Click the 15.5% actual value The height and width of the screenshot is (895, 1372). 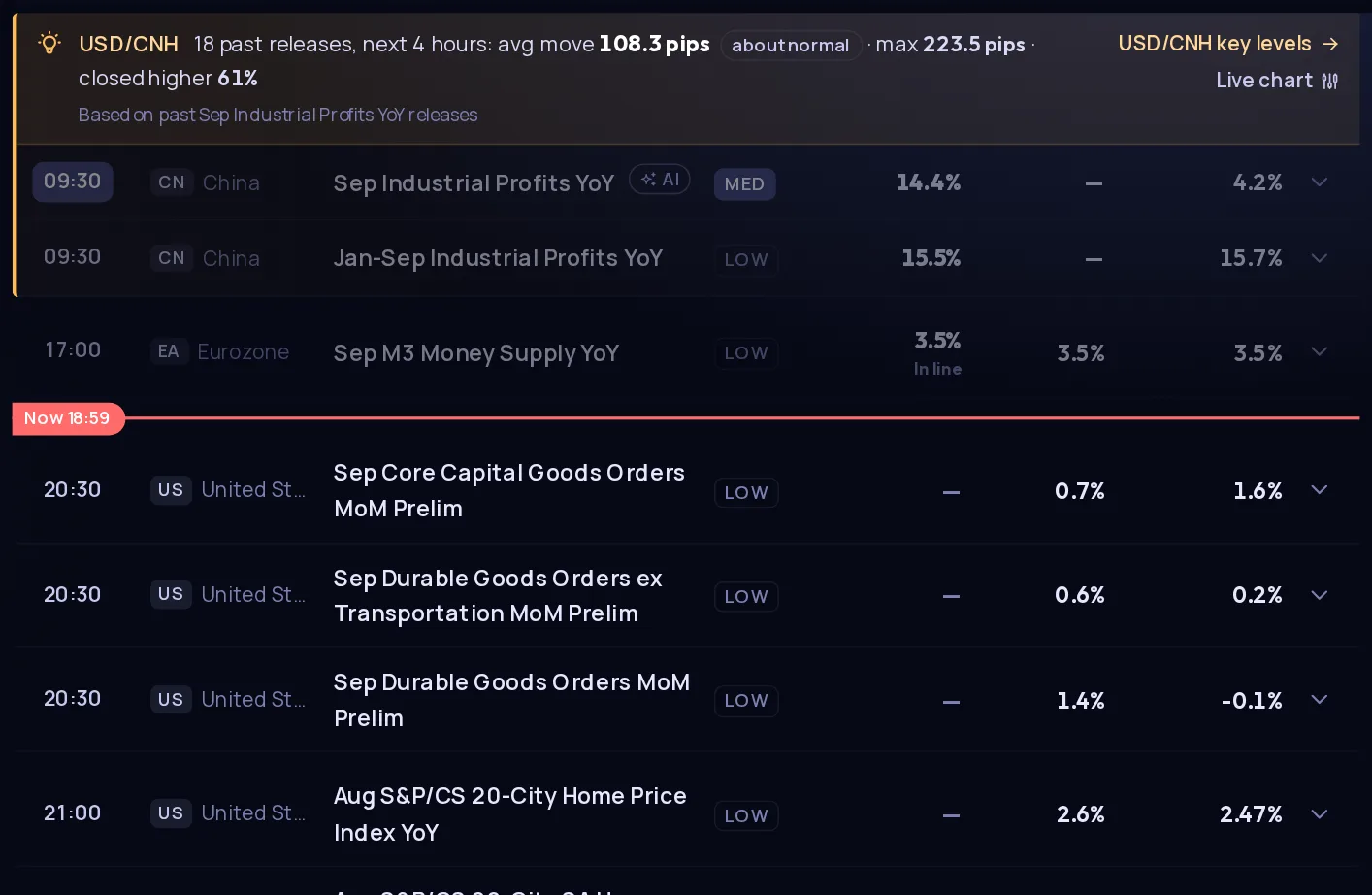(931, 258)
